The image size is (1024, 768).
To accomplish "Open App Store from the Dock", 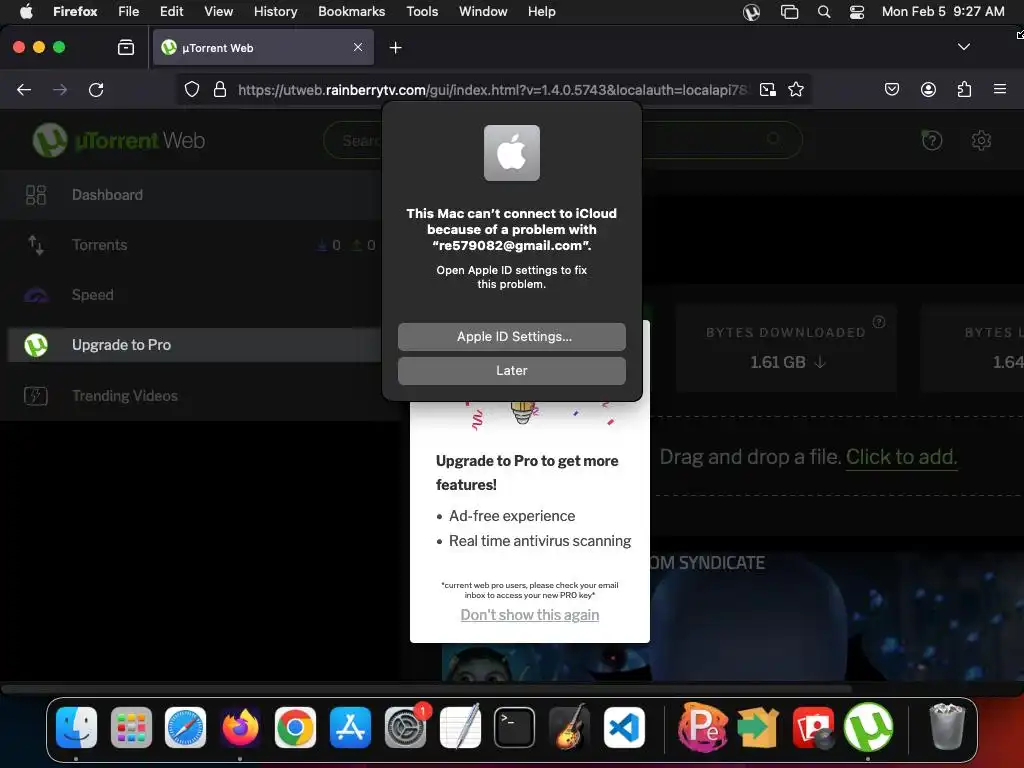I will (x=350, y=727).
